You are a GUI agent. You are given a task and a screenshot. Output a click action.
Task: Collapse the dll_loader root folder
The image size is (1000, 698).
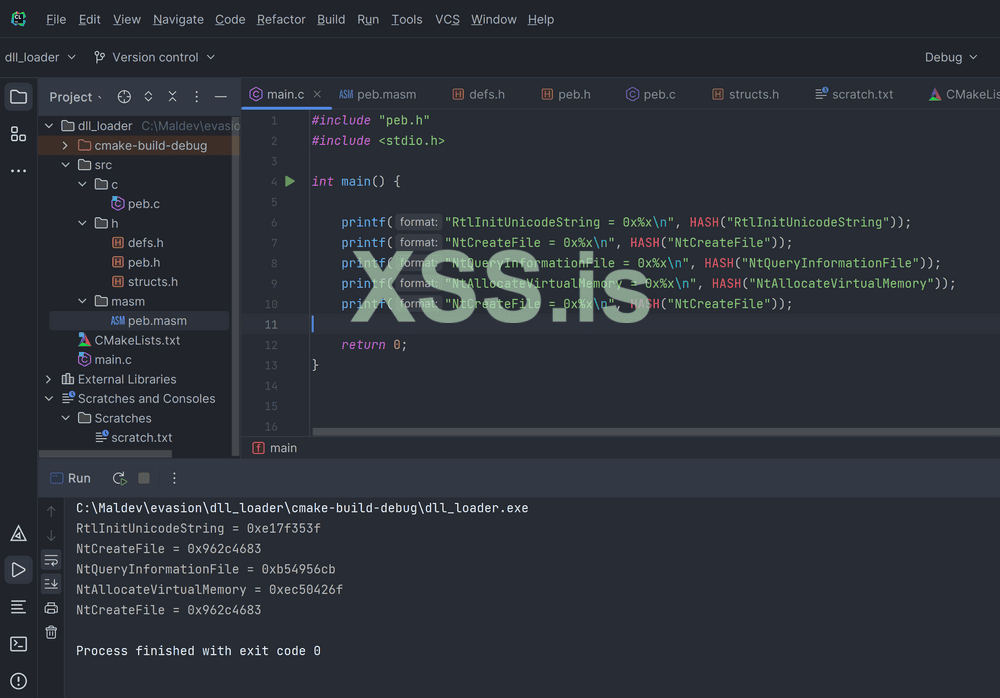[x=49, y=126]
